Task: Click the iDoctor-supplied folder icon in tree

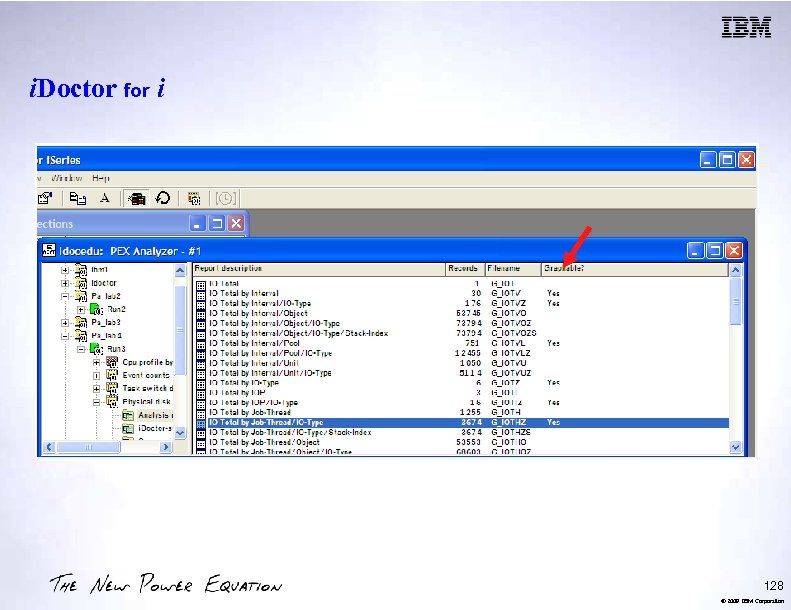Action: (x=128, y=428)
